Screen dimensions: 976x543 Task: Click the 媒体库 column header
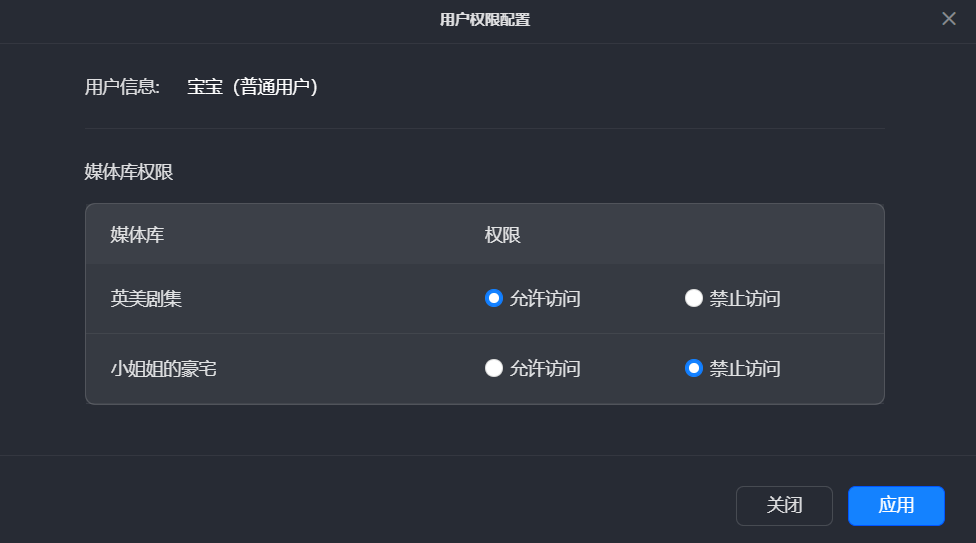click(x=137, y=235)
